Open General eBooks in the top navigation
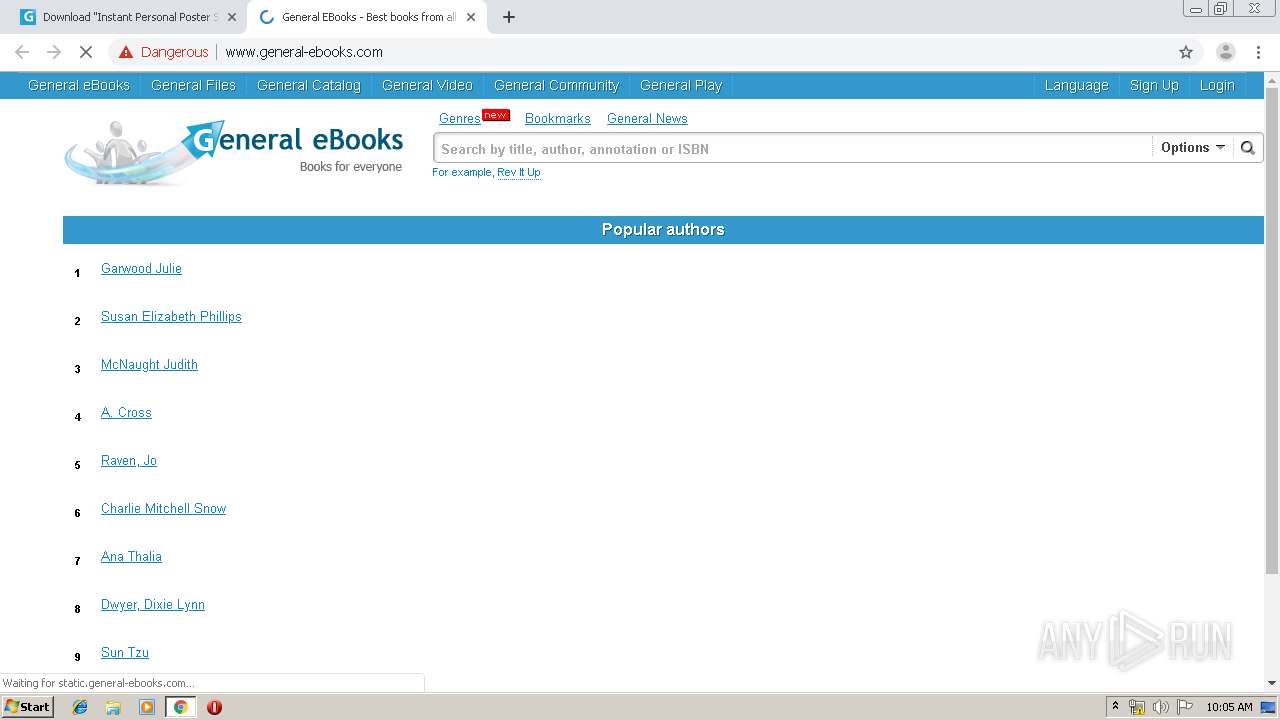Image resolution: width=1280 pixels, height=720 pixels. coord(79,85)
